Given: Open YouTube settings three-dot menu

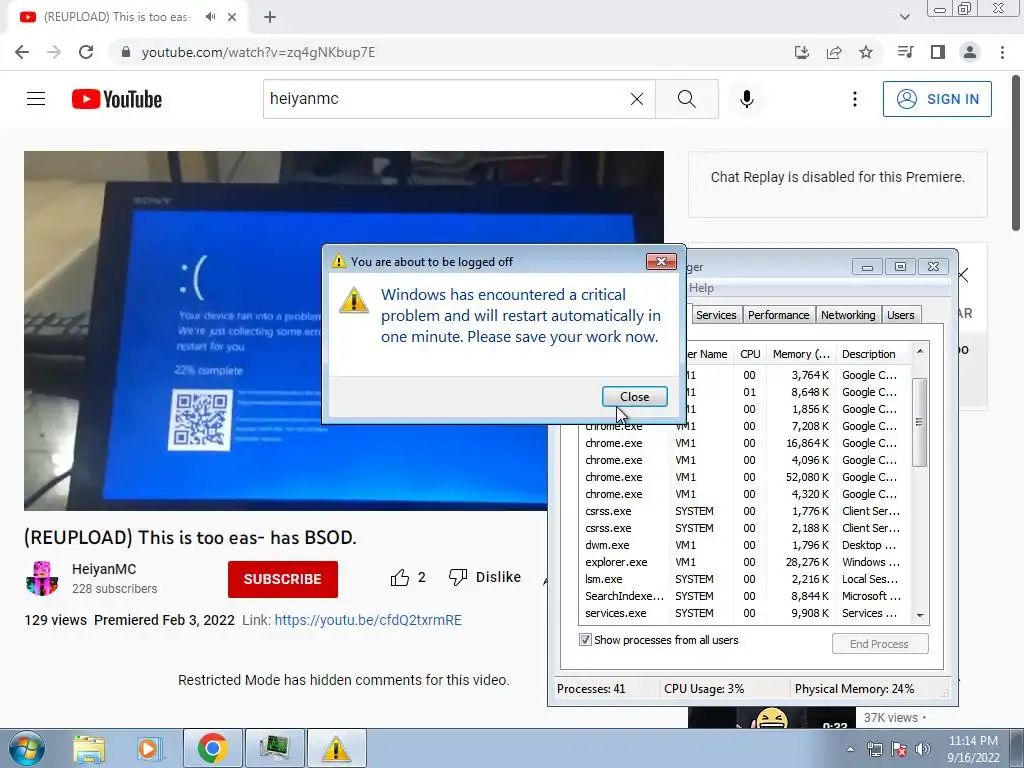Looking at the screenshot, I should click(854, 99).
